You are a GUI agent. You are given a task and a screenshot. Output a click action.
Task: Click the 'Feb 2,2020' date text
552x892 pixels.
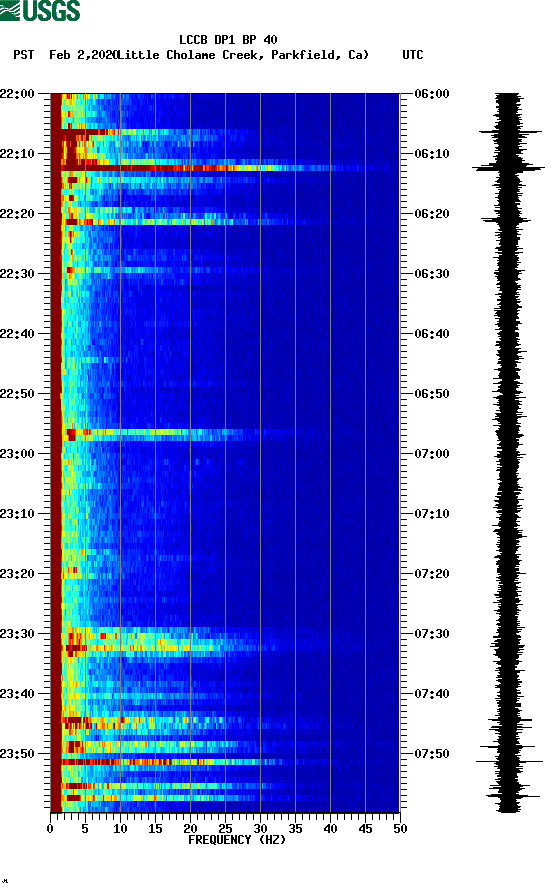point(83,55)
